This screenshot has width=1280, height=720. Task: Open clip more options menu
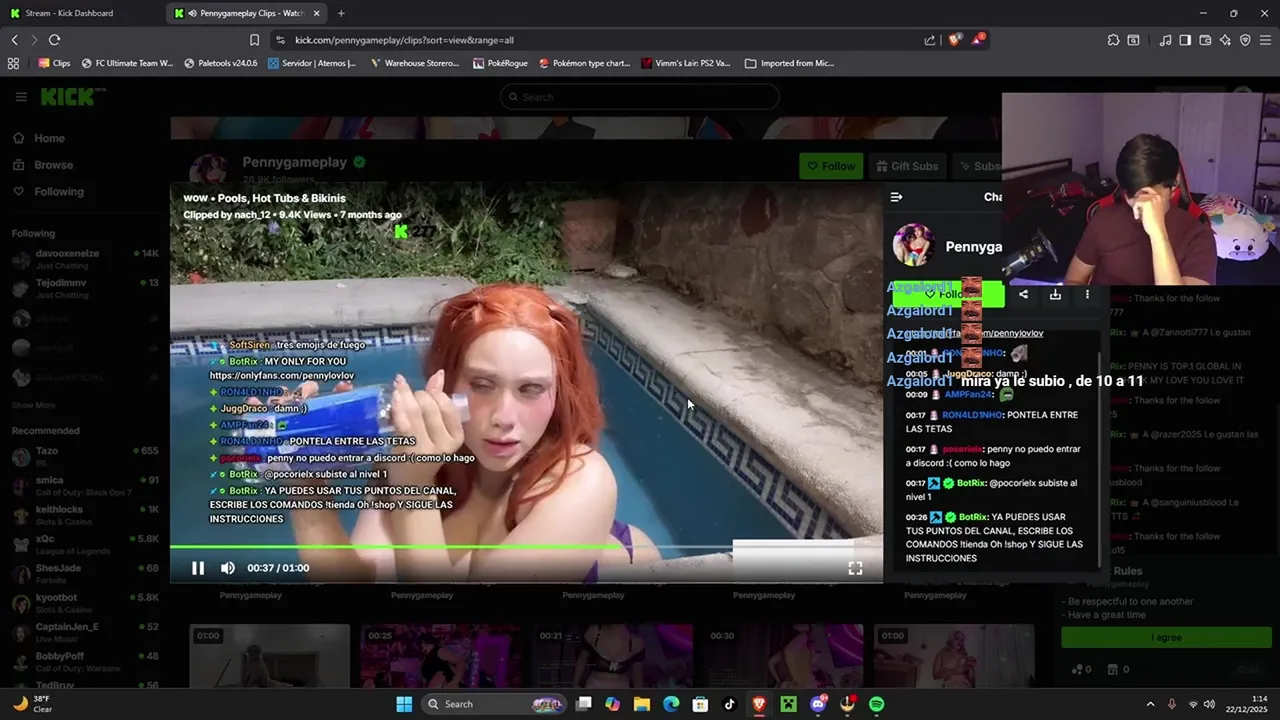(1087, 294)
